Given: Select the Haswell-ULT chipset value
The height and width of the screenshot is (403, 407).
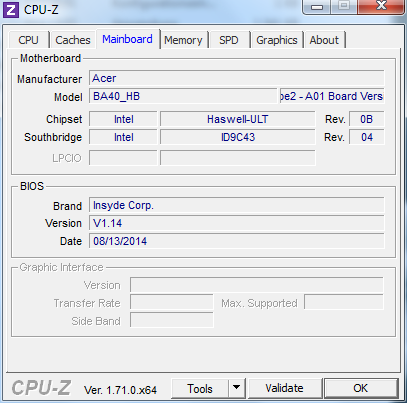Looking at the screenshot, I should (x=237, y=119).
